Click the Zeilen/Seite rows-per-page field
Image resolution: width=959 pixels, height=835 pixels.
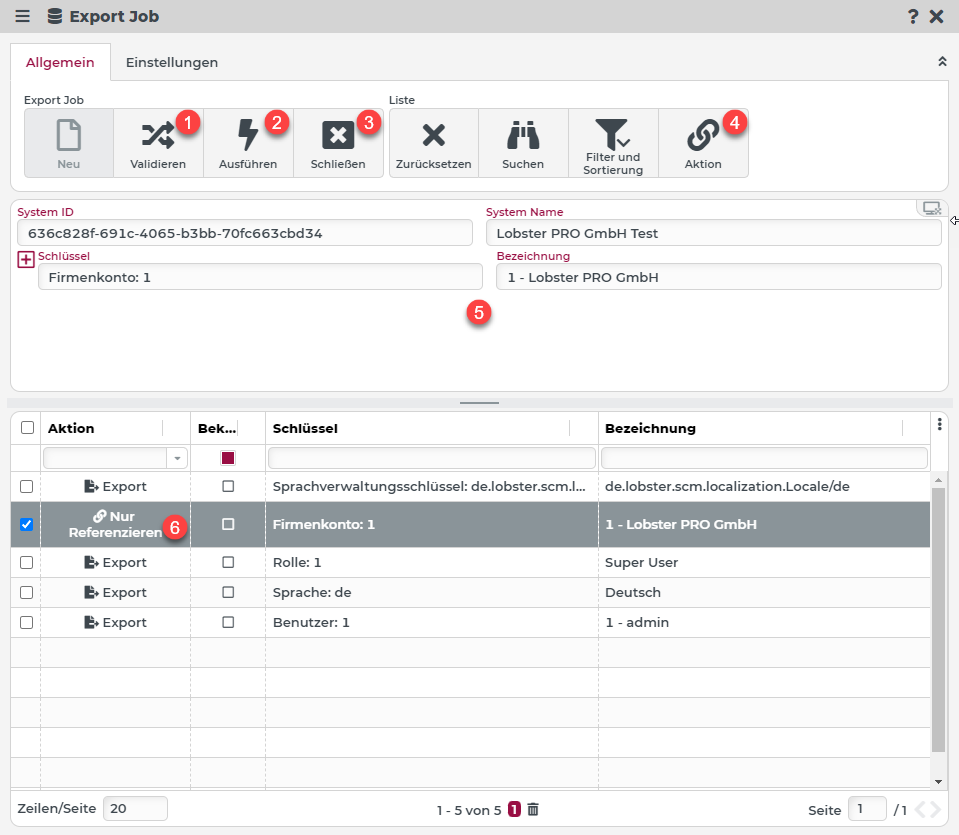[x=135, y=809]
